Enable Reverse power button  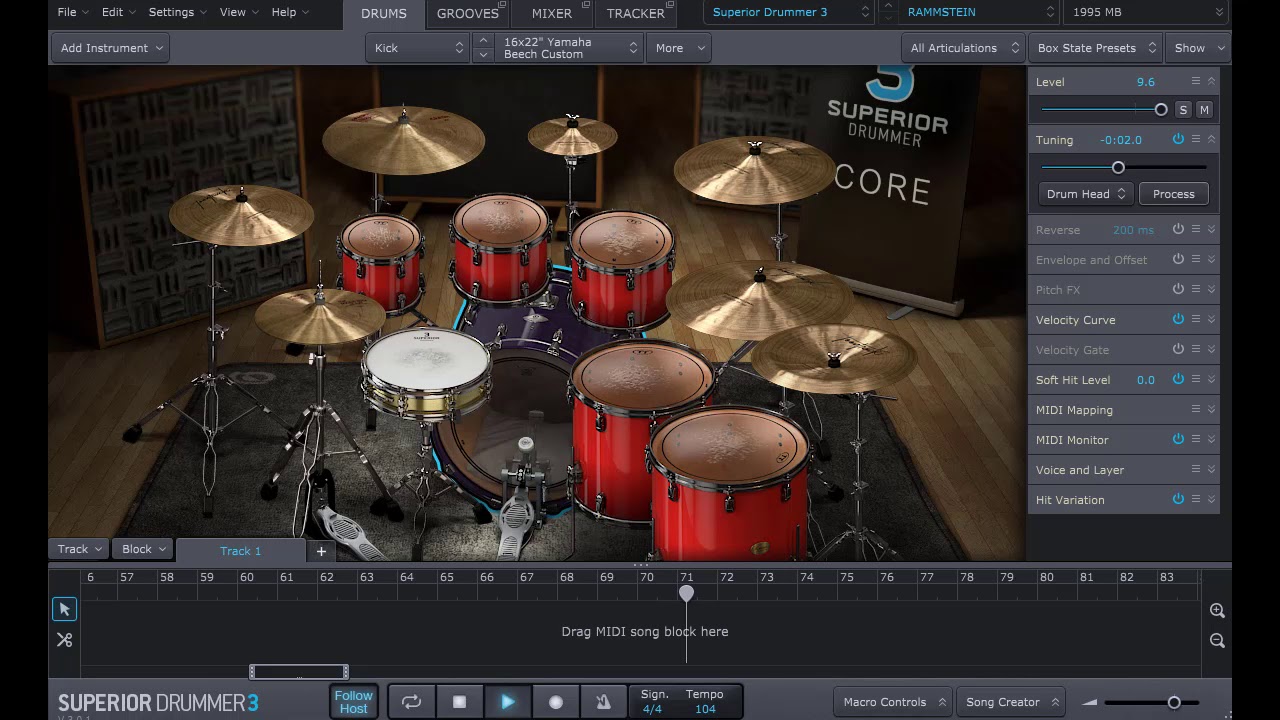1178,229
